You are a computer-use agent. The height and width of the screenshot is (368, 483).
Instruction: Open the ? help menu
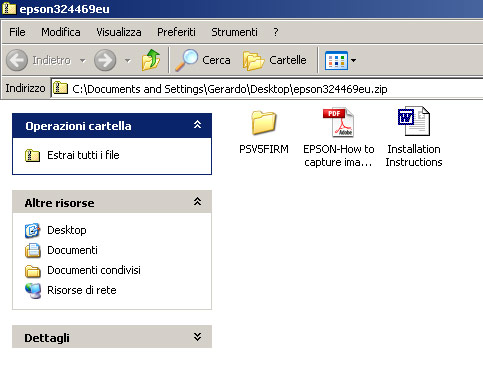point(276,32)
